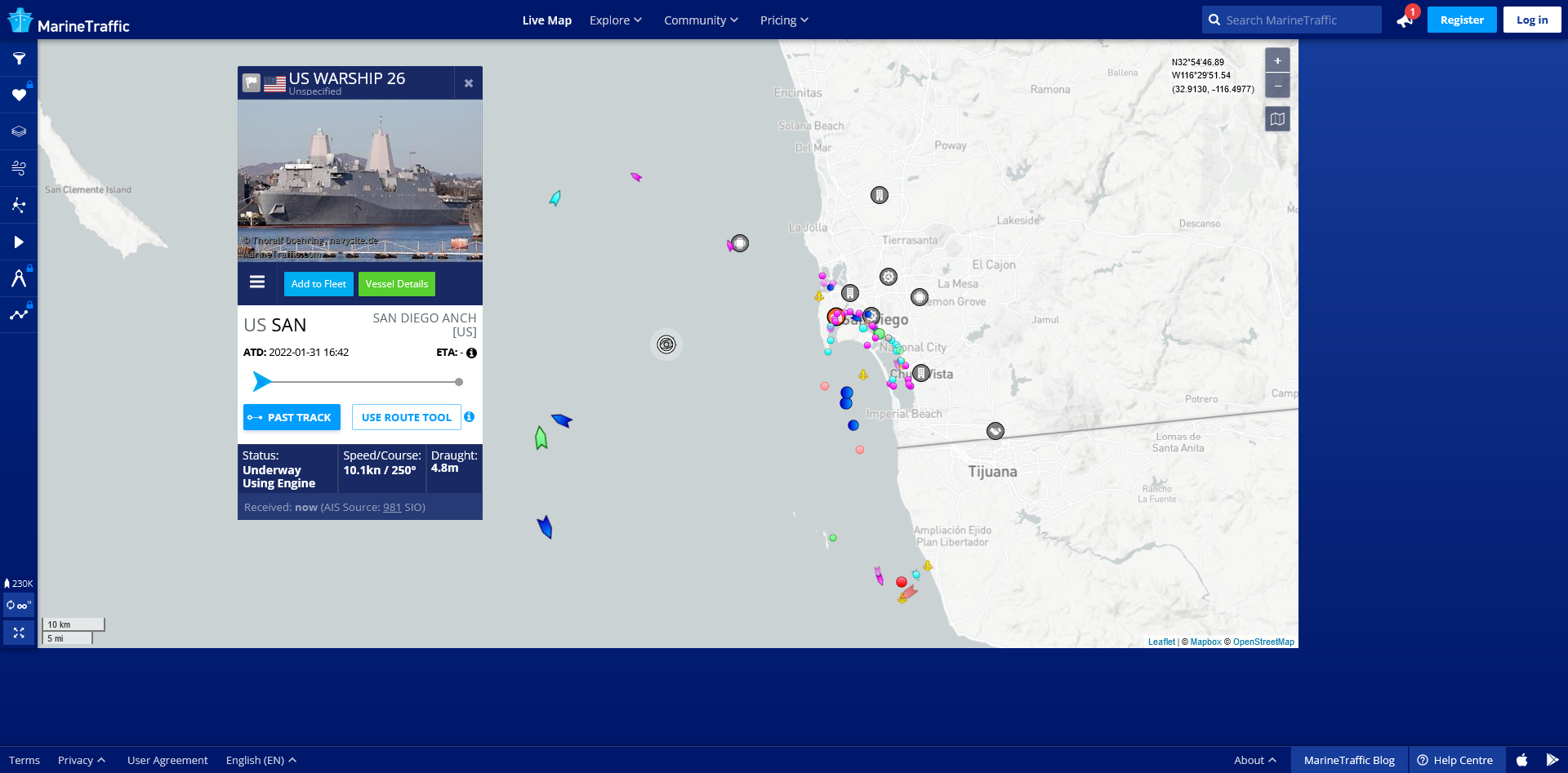Viewport: 1568px width, 773px height.
Task: Click Add to Fleet button
Action: click(x=318, y=284)
